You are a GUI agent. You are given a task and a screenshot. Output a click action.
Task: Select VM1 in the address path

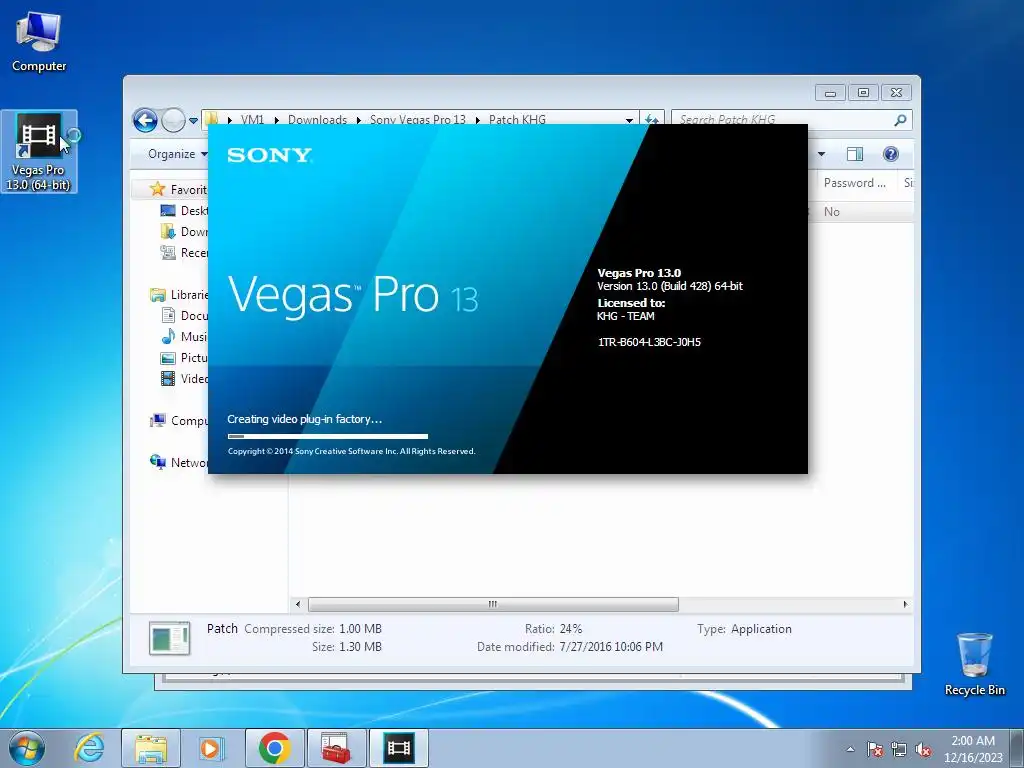click(252, 120)
